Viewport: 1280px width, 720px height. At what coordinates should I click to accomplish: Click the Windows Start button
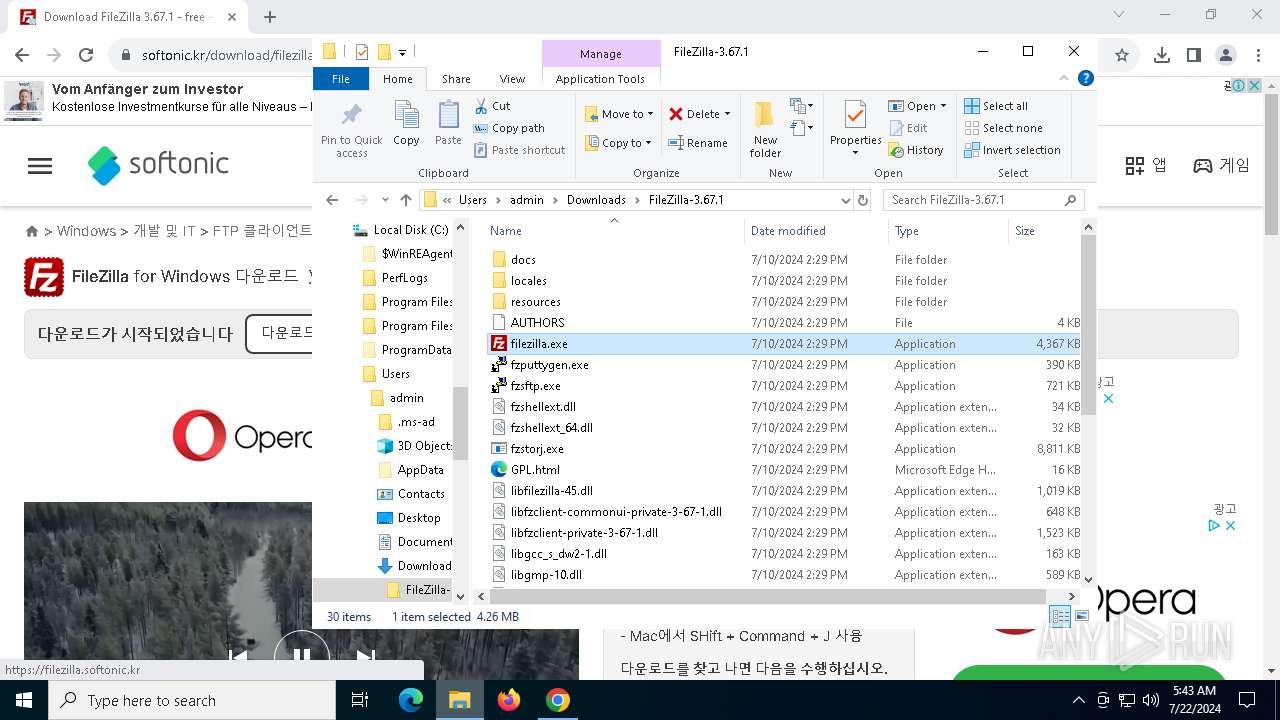(x=23, y=700)
